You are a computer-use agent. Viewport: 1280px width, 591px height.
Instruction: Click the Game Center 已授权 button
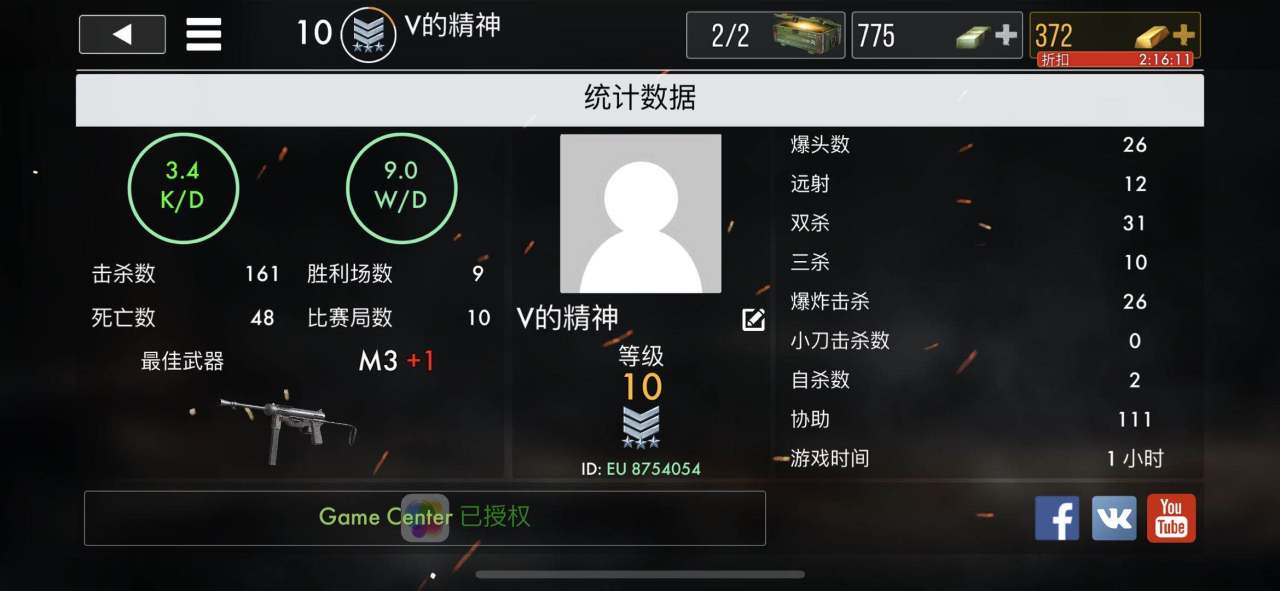[x=425, y=518]
